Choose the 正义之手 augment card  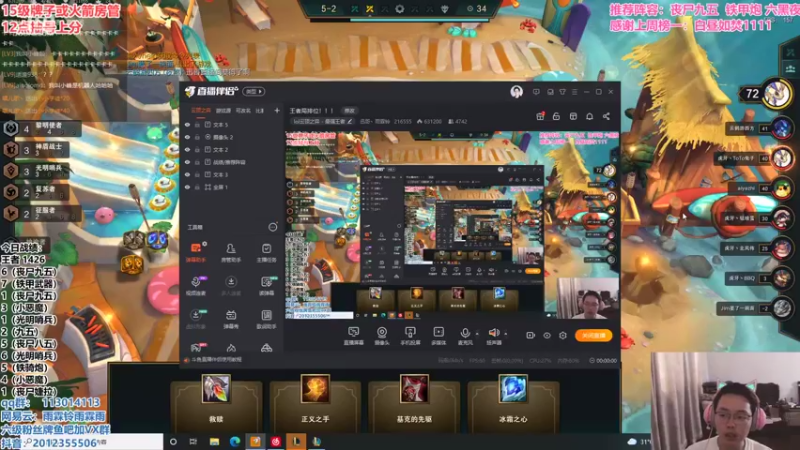tap(315, 405)
